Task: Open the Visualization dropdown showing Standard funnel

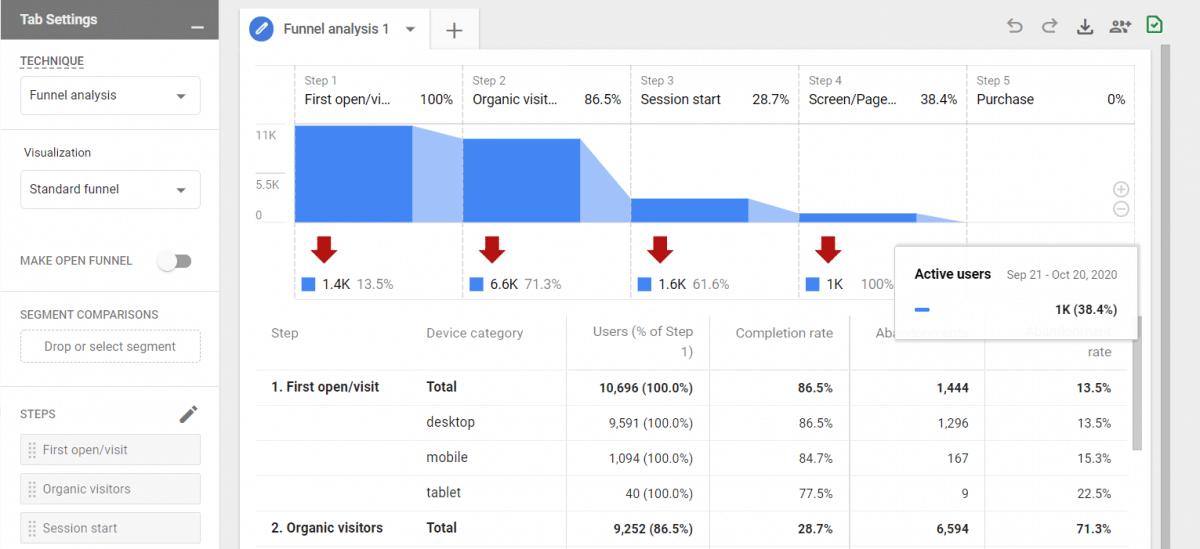Action: [x=110, y=189]
